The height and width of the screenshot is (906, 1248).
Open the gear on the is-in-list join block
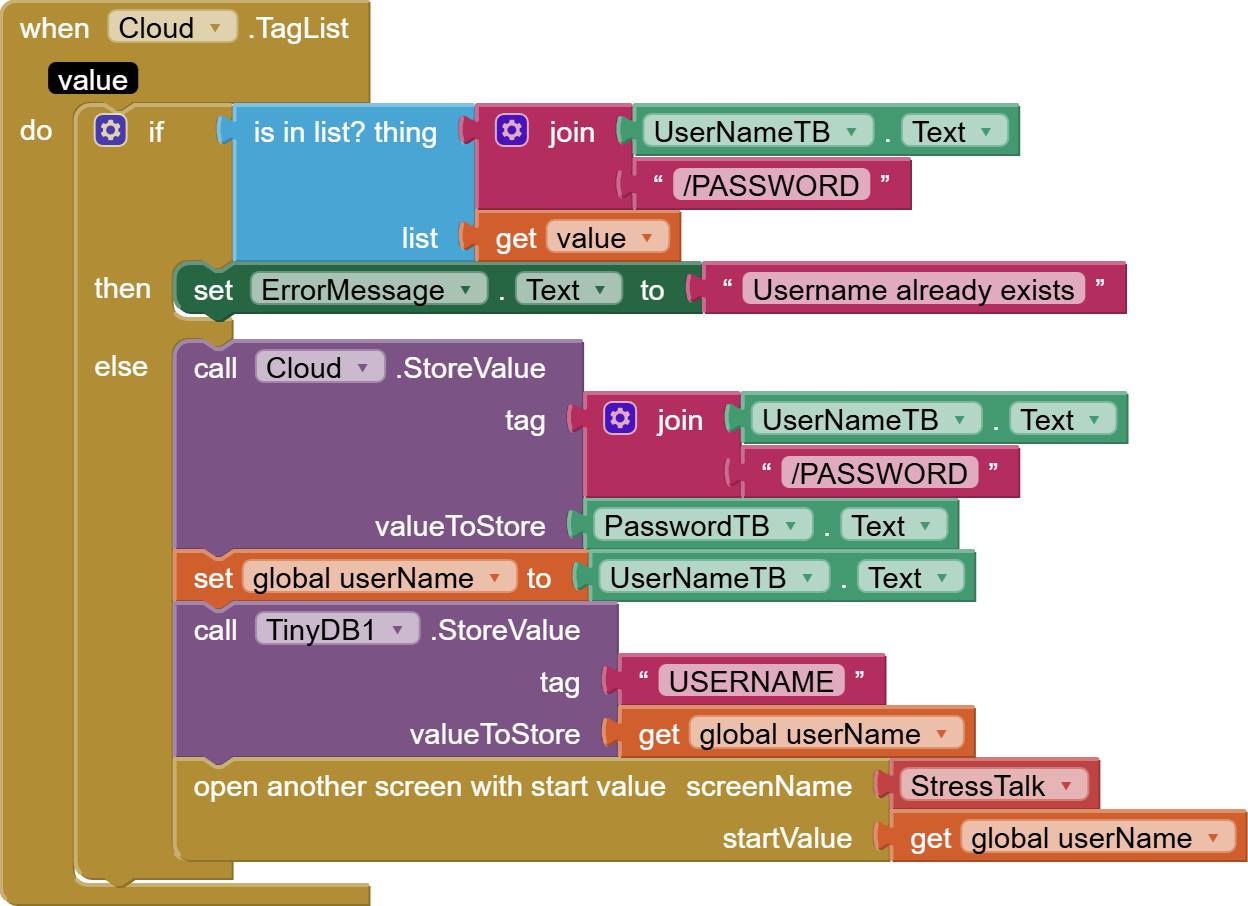[512, 131]
